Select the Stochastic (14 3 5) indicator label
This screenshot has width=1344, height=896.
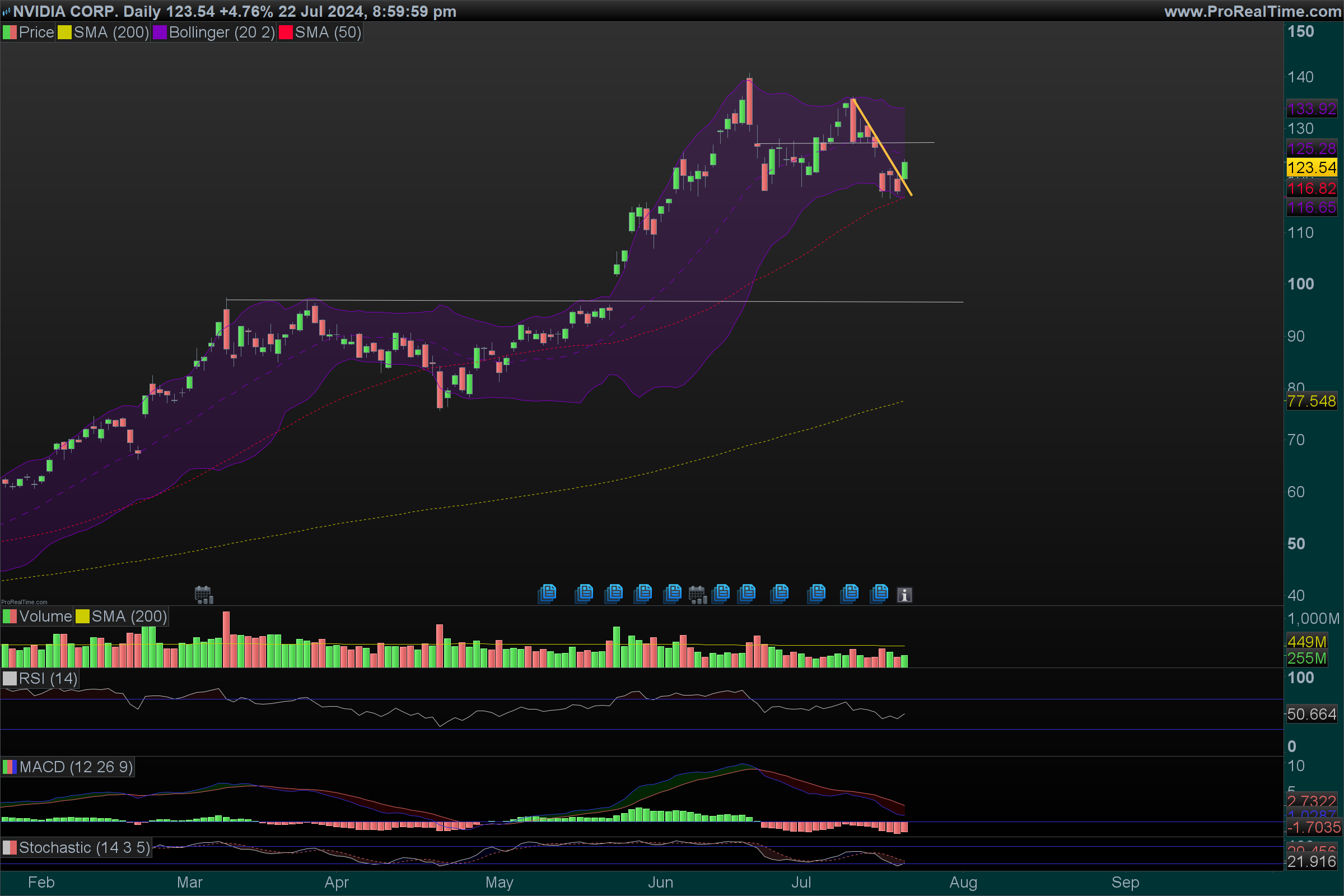84,847
